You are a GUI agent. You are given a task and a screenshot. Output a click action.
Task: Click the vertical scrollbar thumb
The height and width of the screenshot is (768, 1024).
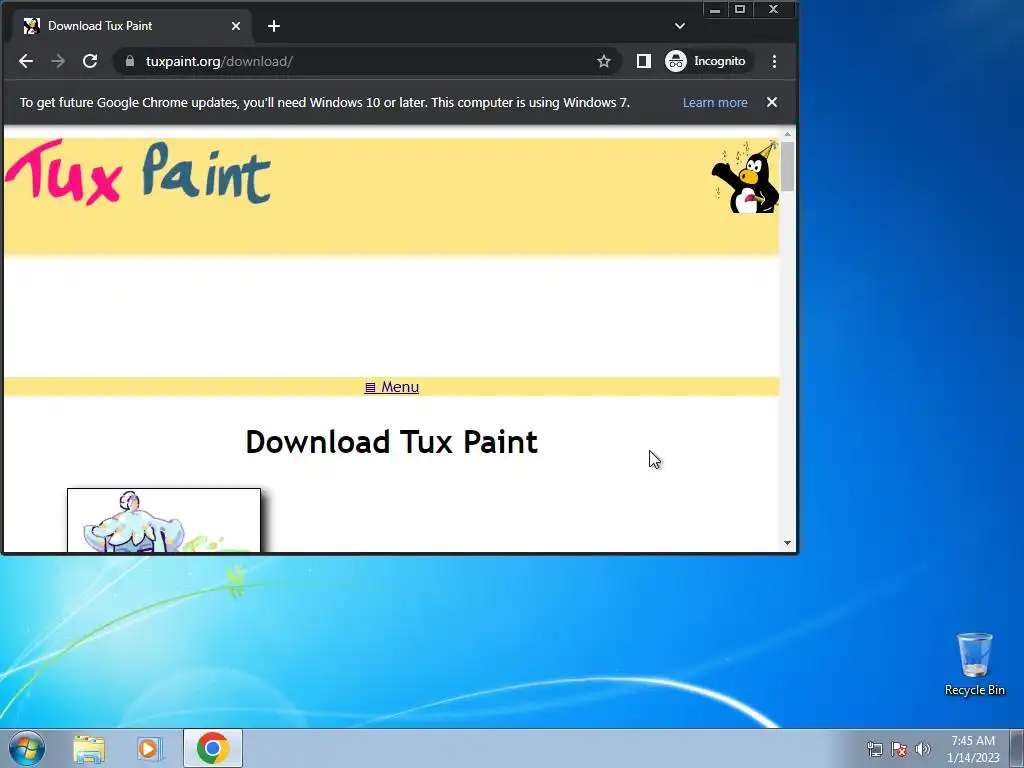pyautogui.click(x=788, y=167)
